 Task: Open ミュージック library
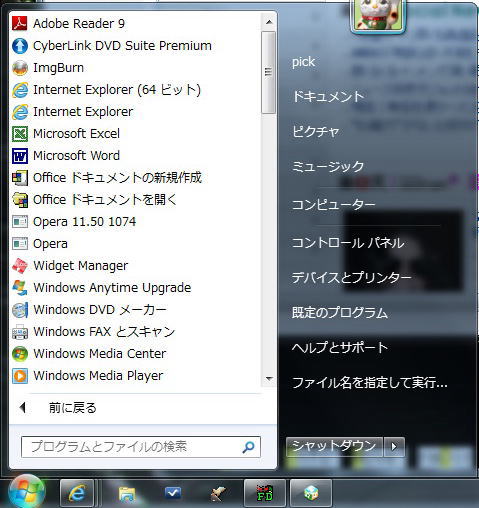coord(328,166)
